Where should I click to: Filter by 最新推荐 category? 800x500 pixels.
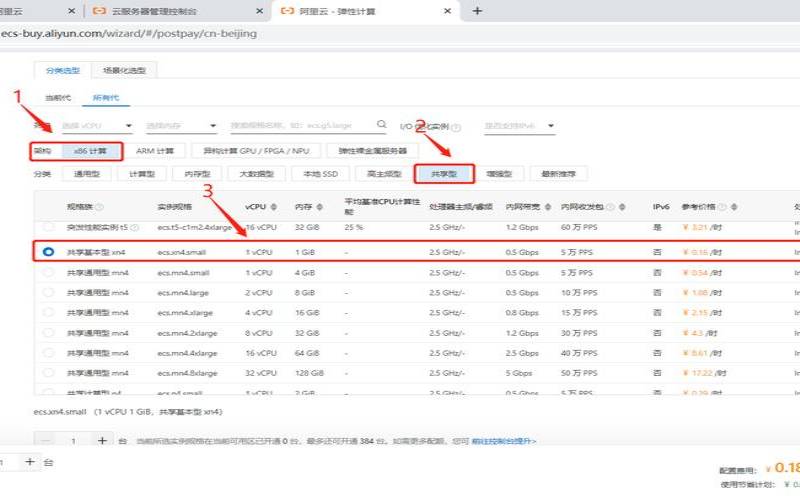[x=558, y=174]
